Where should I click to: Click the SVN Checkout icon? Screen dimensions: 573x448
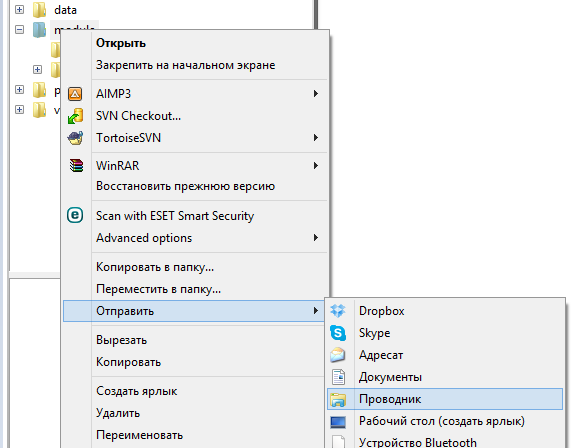click(x=76, y=116)
